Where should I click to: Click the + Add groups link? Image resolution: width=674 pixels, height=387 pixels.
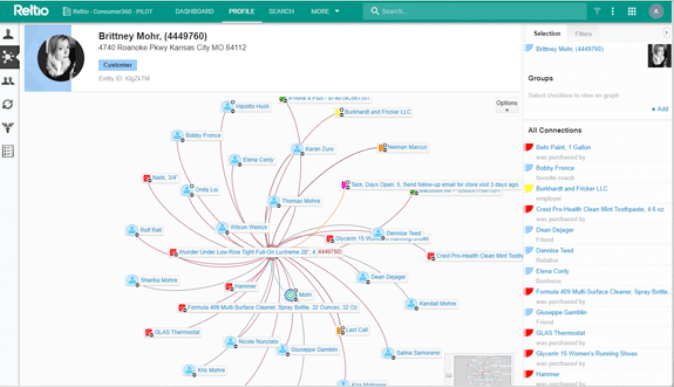click(x=660, y=109)
